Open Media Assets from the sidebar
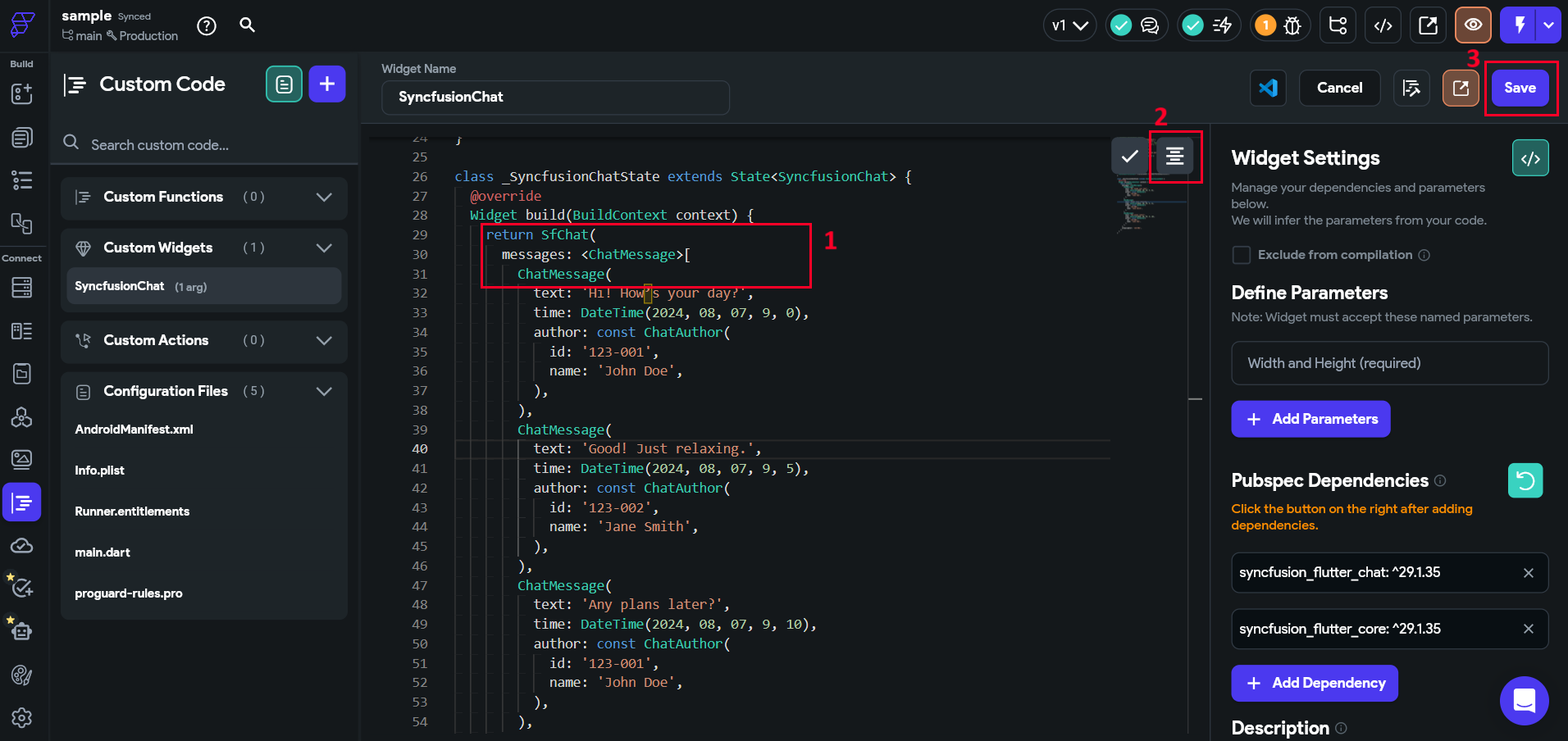Image resolution: width=1568 pixels, height=741 pixels. 21,459
